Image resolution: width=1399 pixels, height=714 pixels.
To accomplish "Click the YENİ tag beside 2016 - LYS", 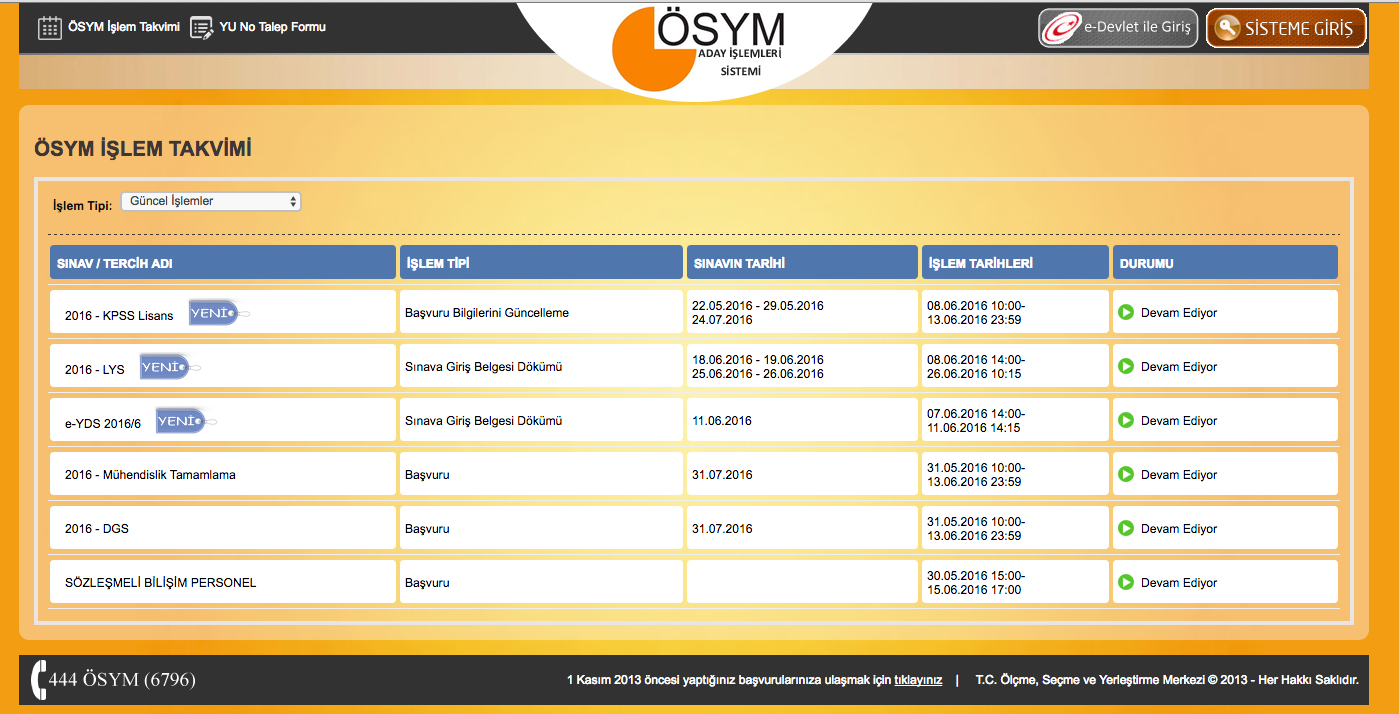I will 165,367.
